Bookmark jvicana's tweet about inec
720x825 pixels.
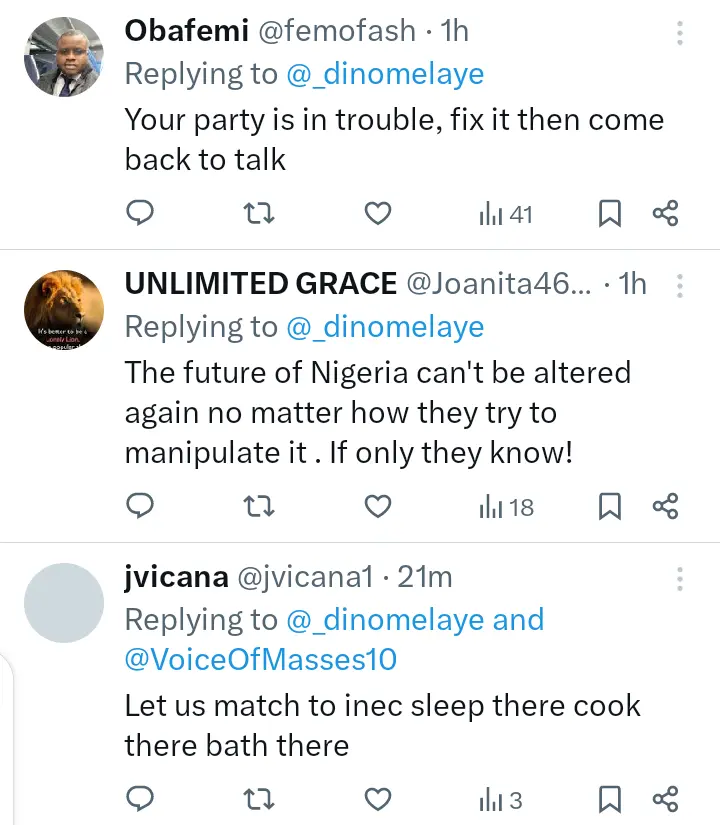(609, 799)
